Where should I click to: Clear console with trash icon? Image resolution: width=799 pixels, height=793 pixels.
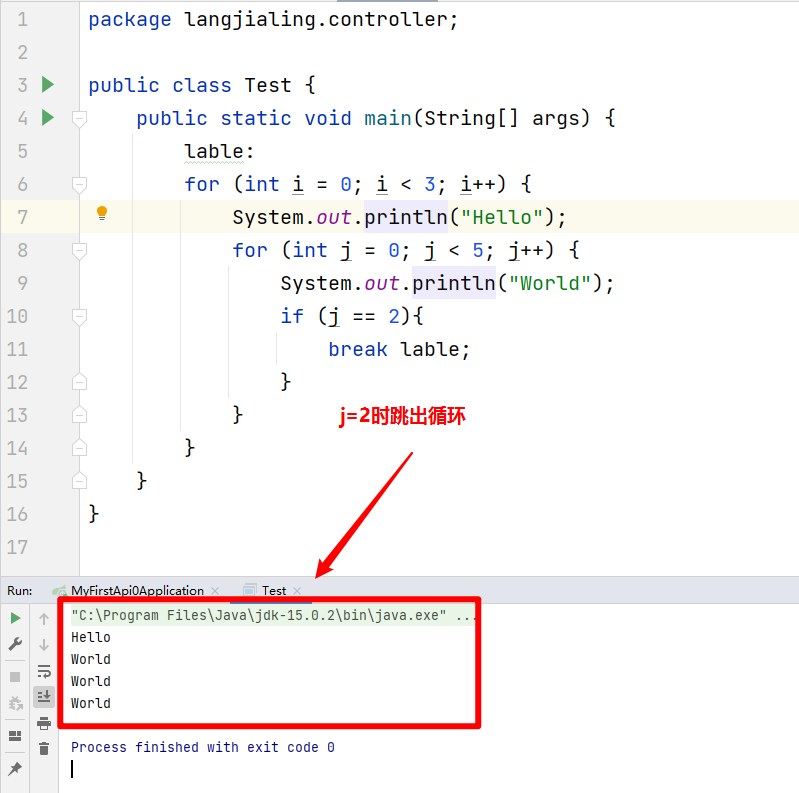(44, 748)
